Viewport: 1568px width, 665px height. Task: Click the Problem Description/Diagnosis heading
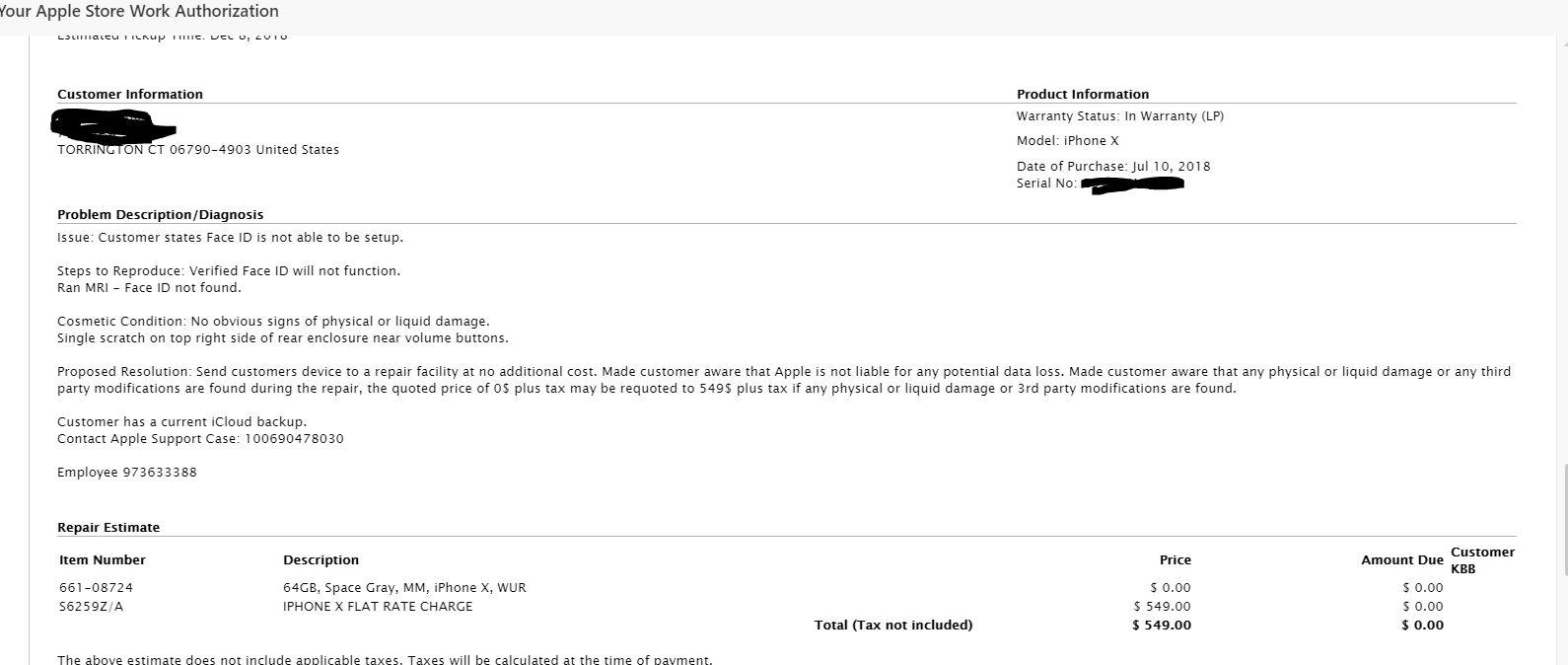160,215
